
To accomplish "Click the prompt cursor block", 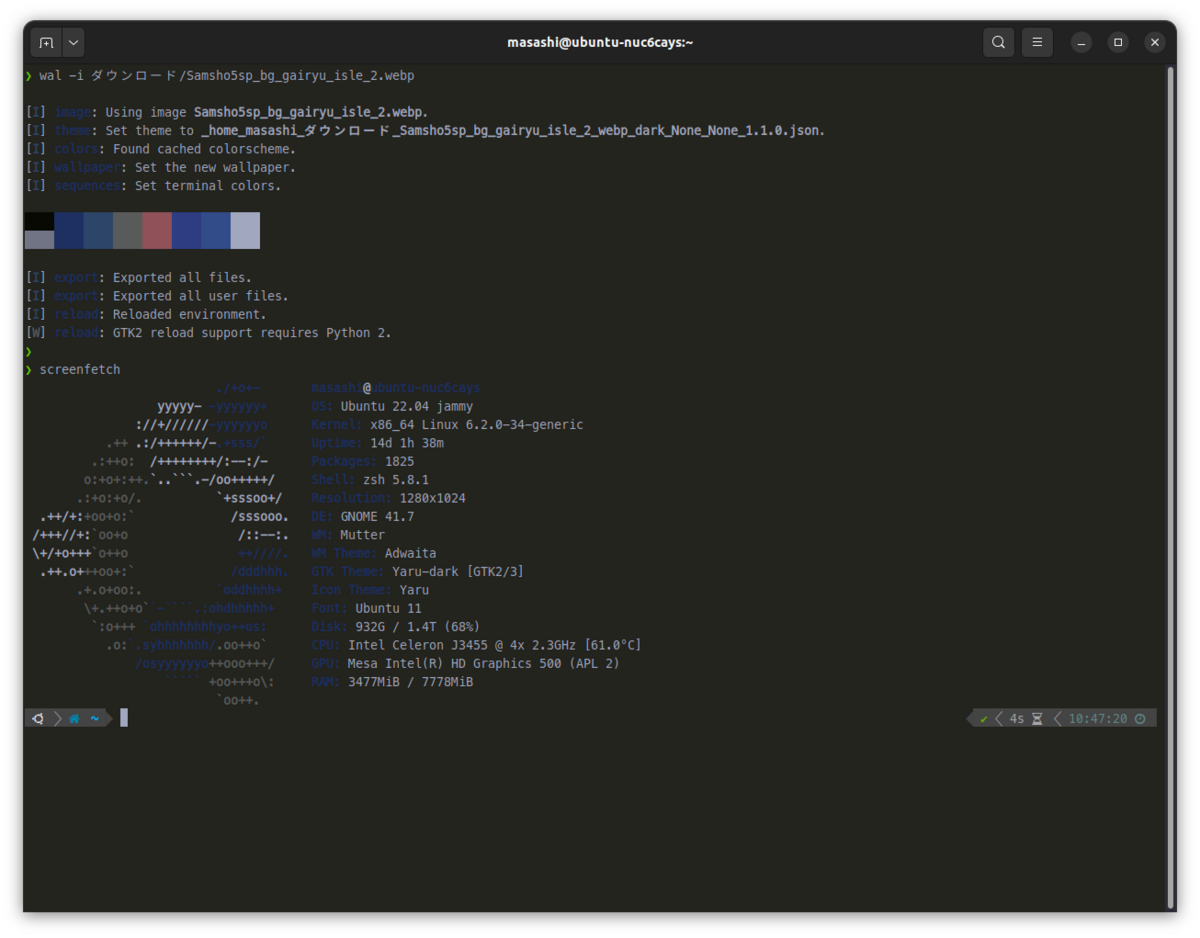I will point(124,718).
